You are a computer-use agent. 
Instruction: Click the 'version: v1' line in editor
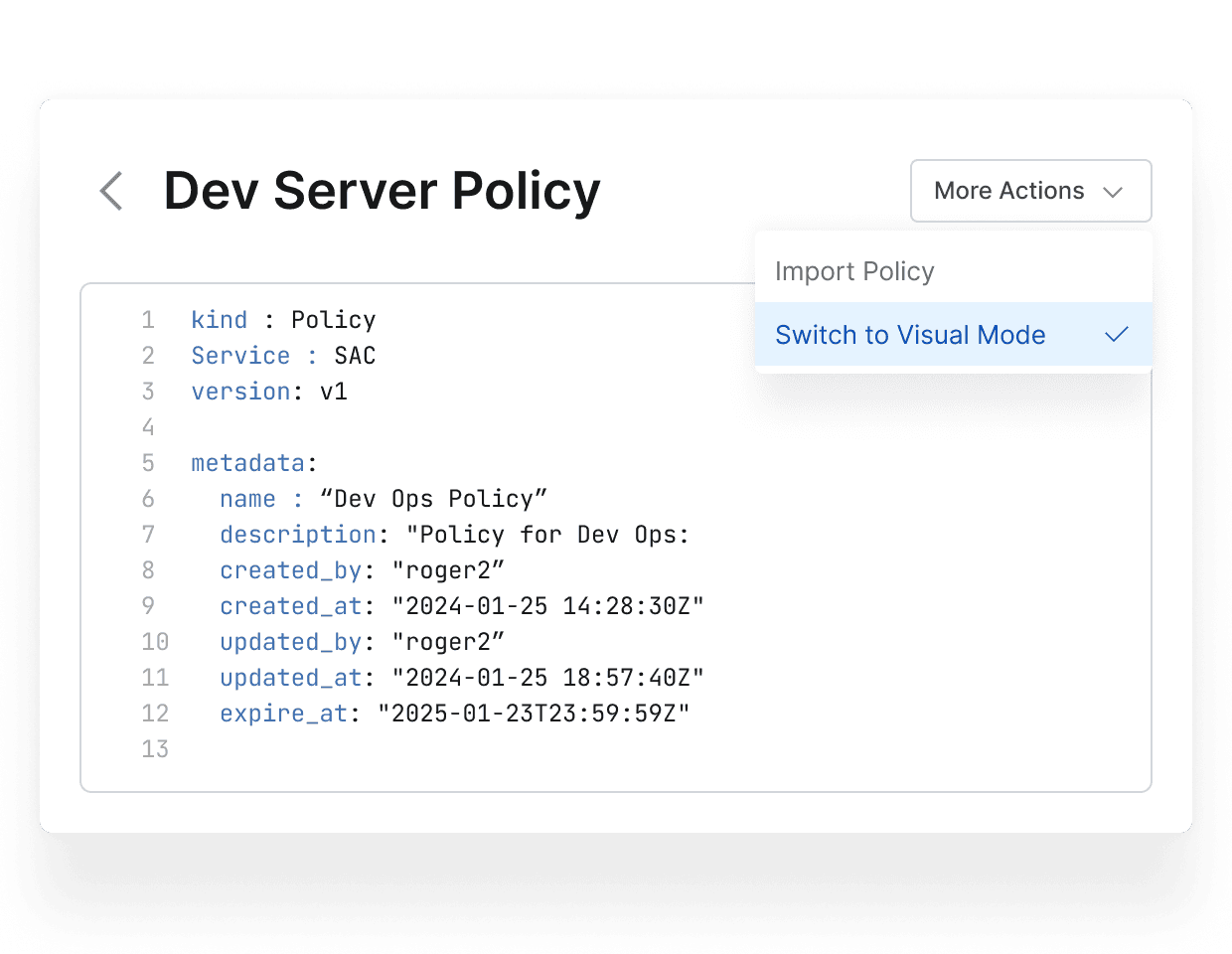pos(268,392)
